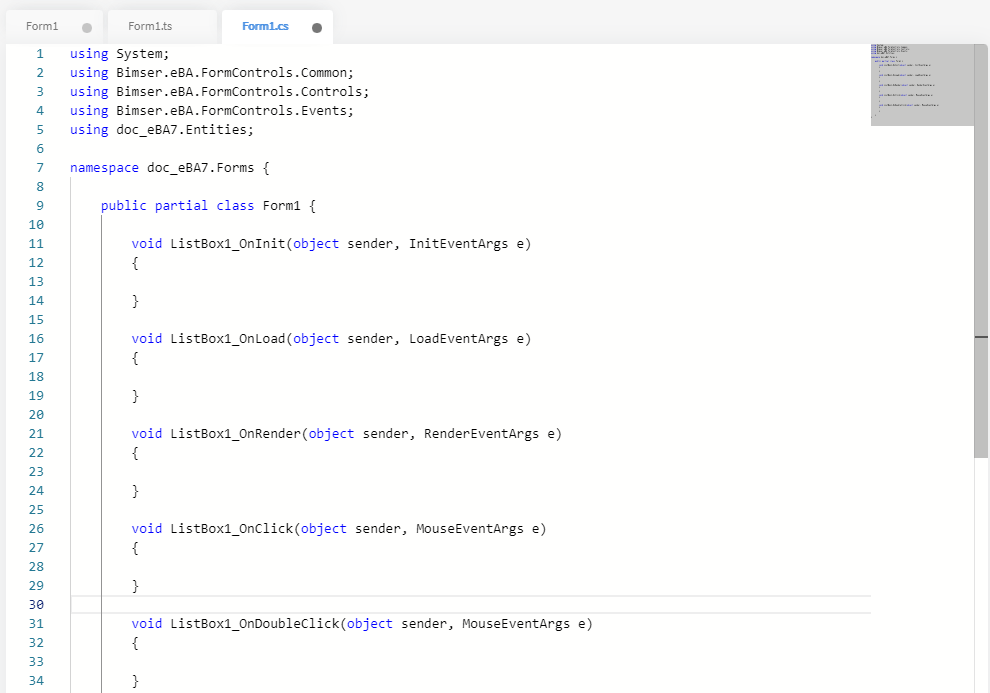Open the Form1.ts tab

[x=151, y=26]
